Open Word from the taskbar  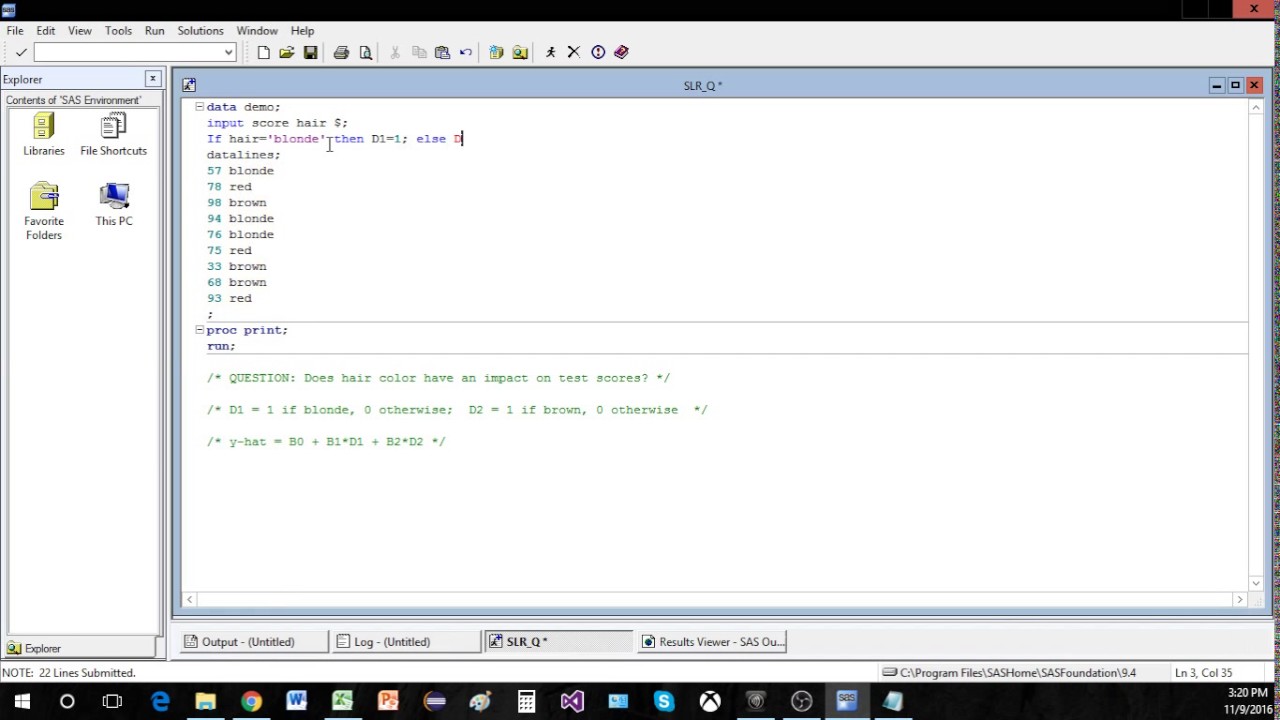pyautogui.click(x=297, y=702)
